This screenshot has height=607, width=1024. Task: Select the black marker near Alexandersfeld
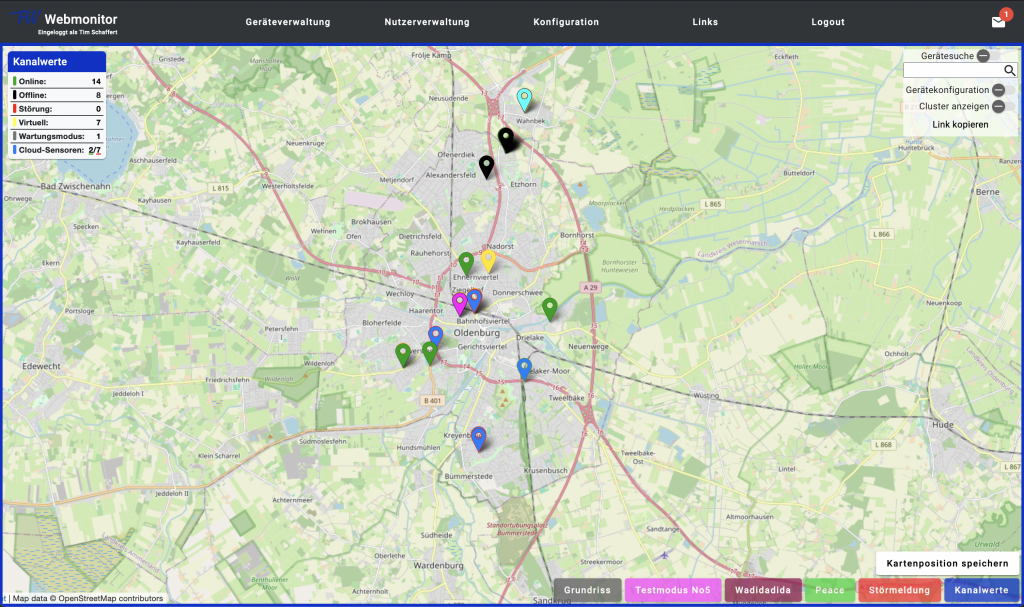click(x=486, y=166)
